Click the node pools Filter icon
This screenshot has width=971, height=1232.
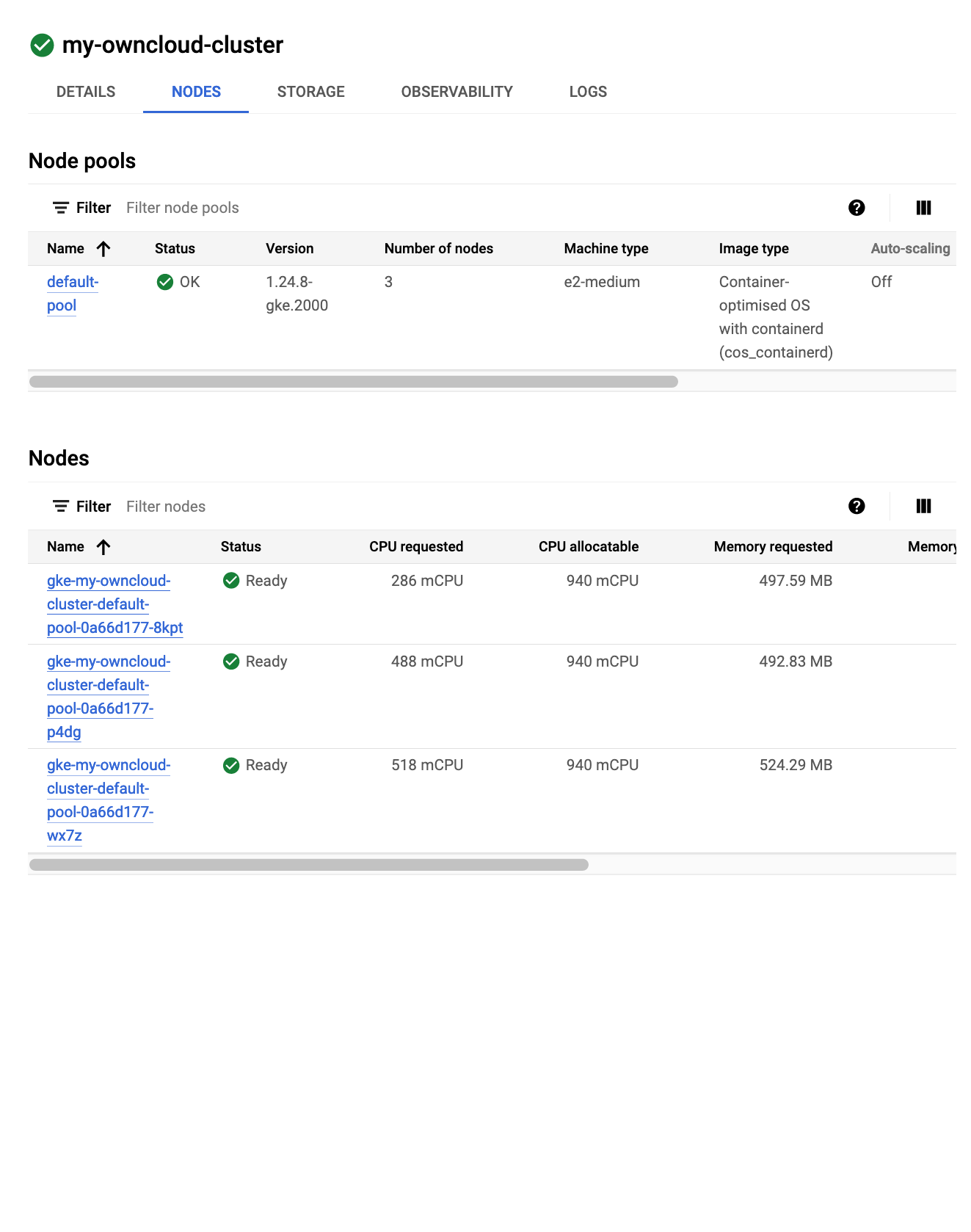point(61,208)
